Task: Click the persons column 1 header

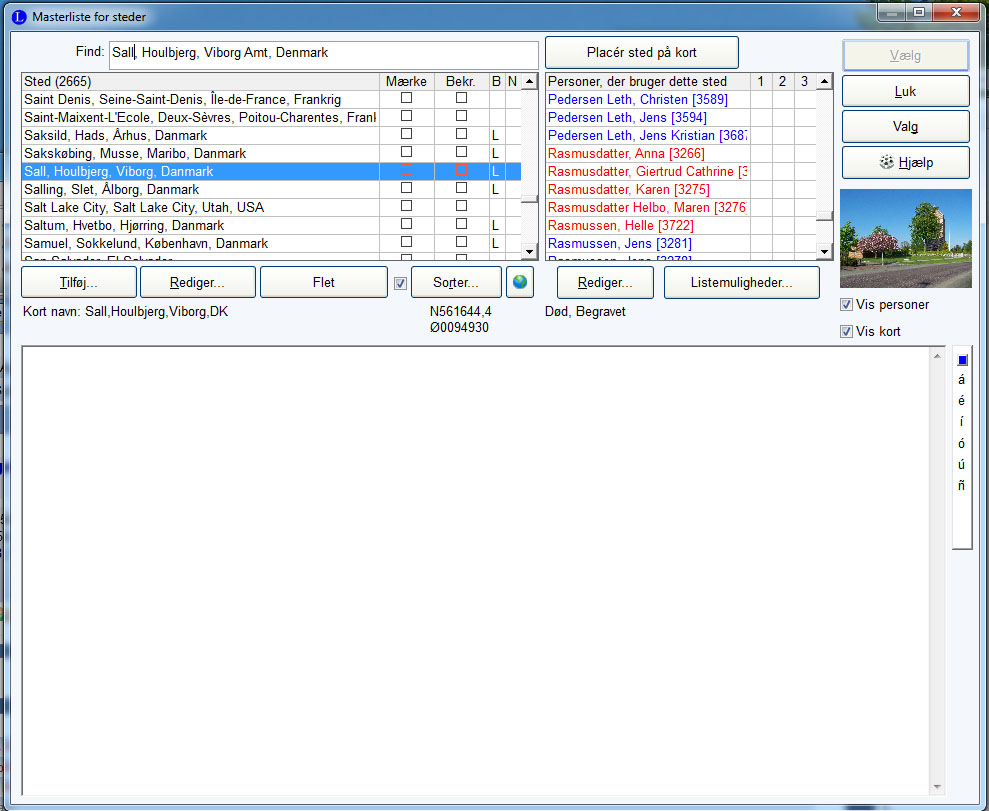Action: tap(761, 81)
